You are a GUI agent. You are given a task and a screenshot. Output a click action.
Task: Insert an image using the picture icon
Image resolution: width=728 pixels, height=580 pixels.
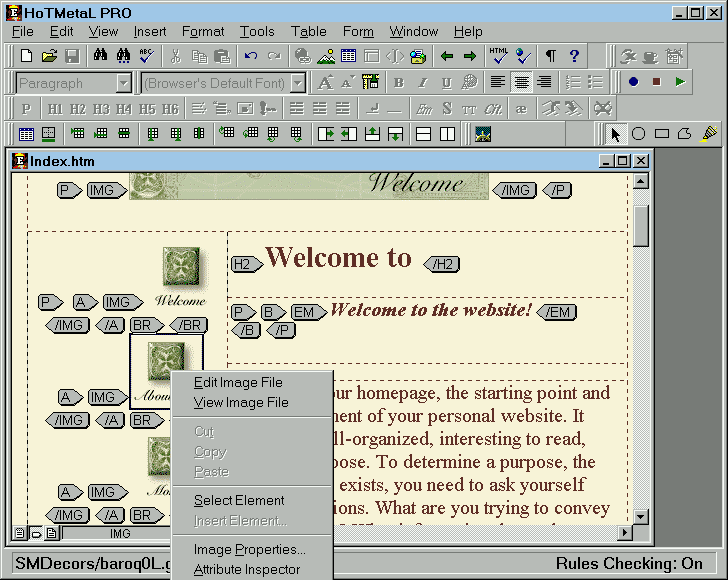click(x=326, y=56)
